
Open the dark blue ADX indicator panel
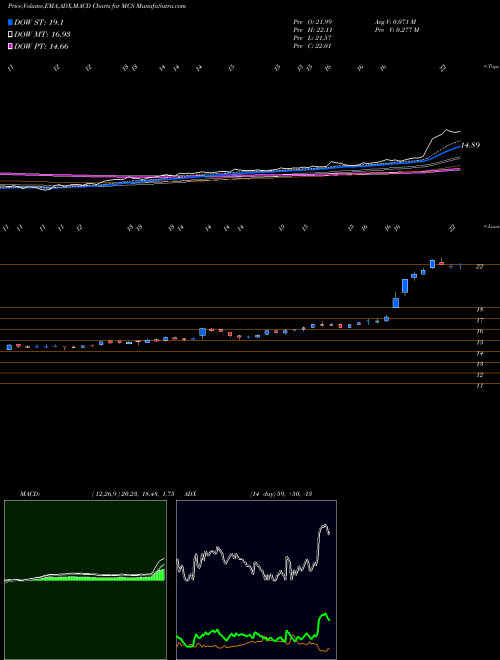coord(256,580)
